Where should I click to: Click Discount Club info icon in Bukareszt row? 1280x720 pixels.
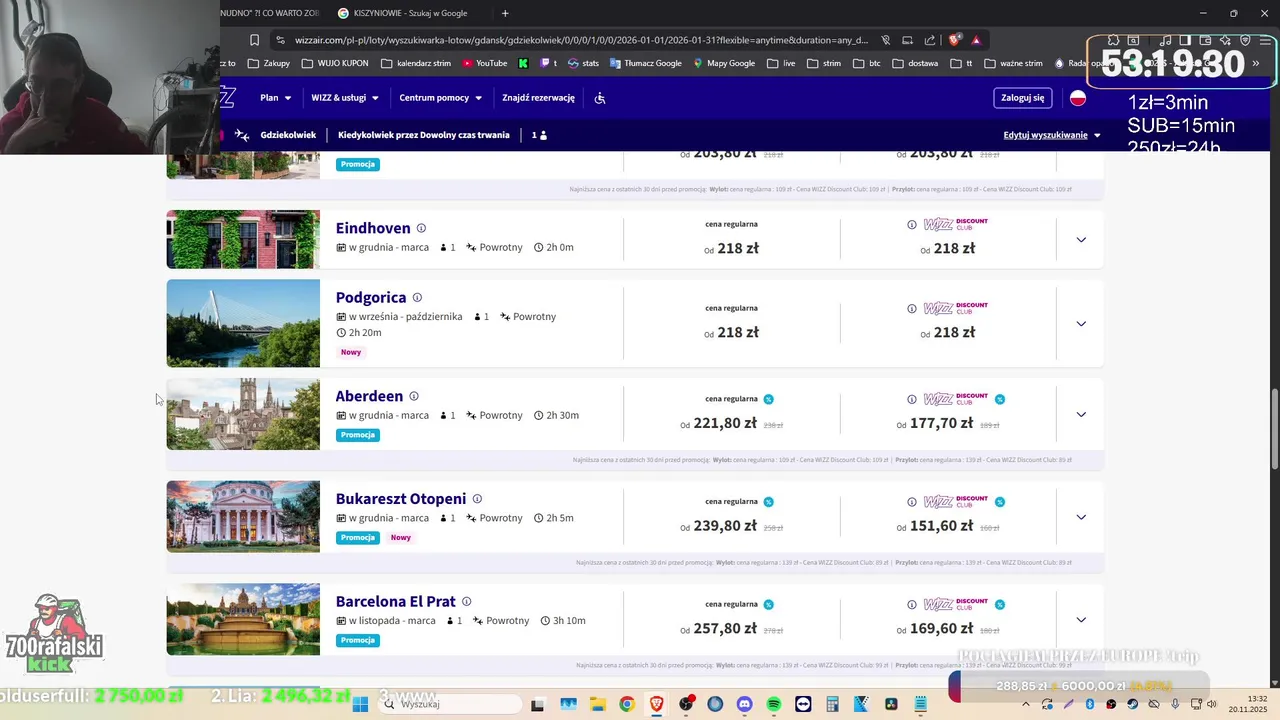(x=911, y=503)
